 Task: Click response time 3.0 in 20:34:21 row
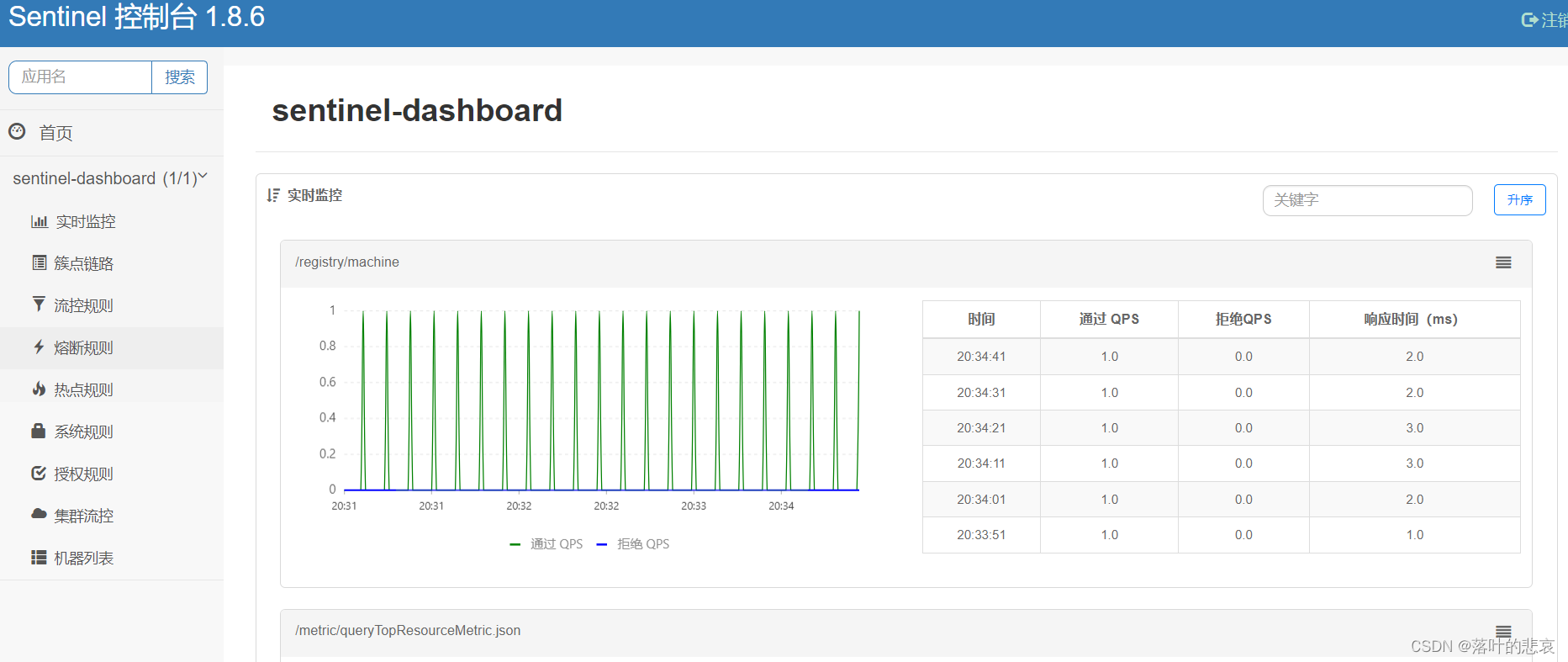point(1415,428)
